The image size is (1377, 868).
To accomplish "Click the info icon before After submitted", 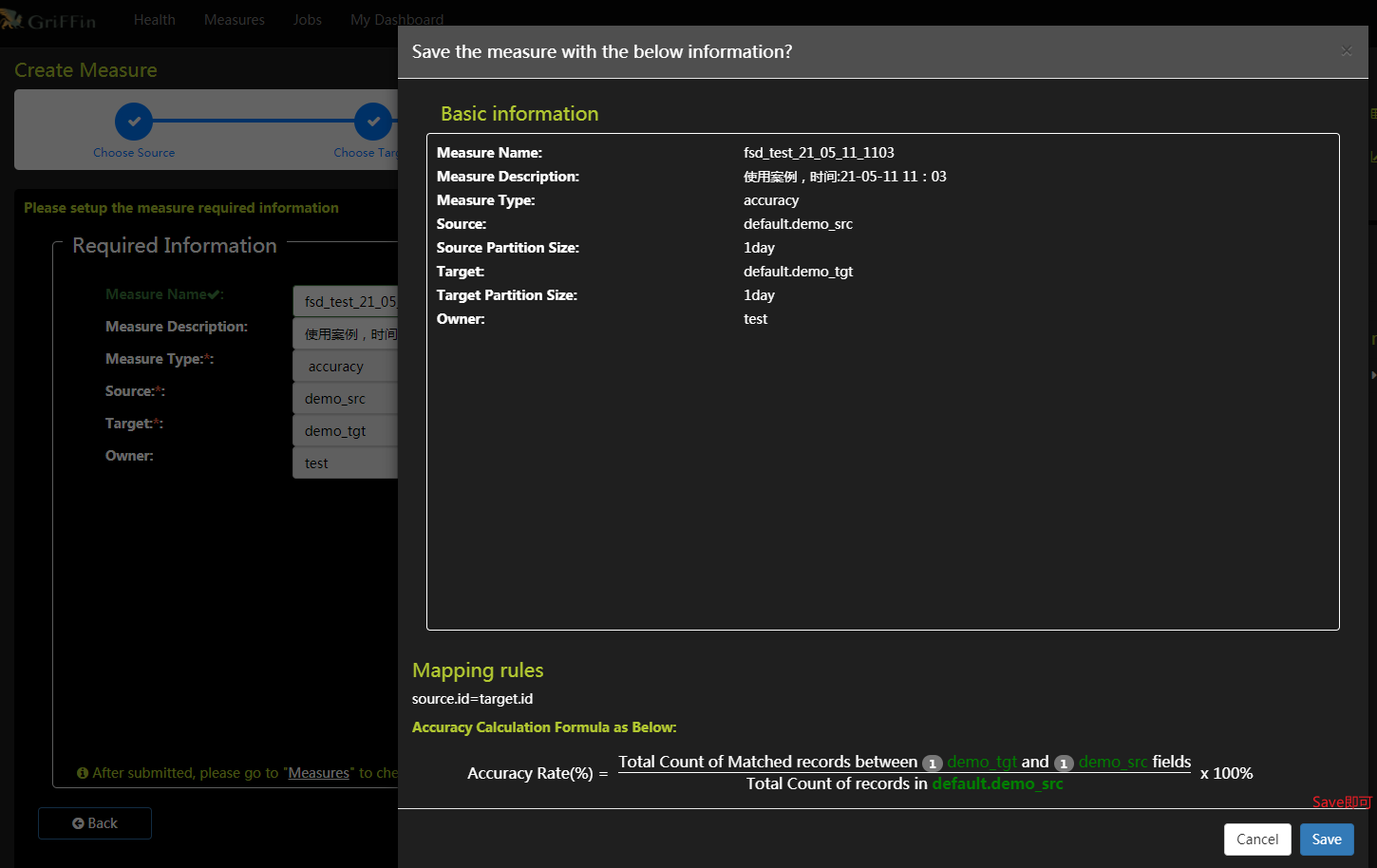I will (x=83, y=773).
